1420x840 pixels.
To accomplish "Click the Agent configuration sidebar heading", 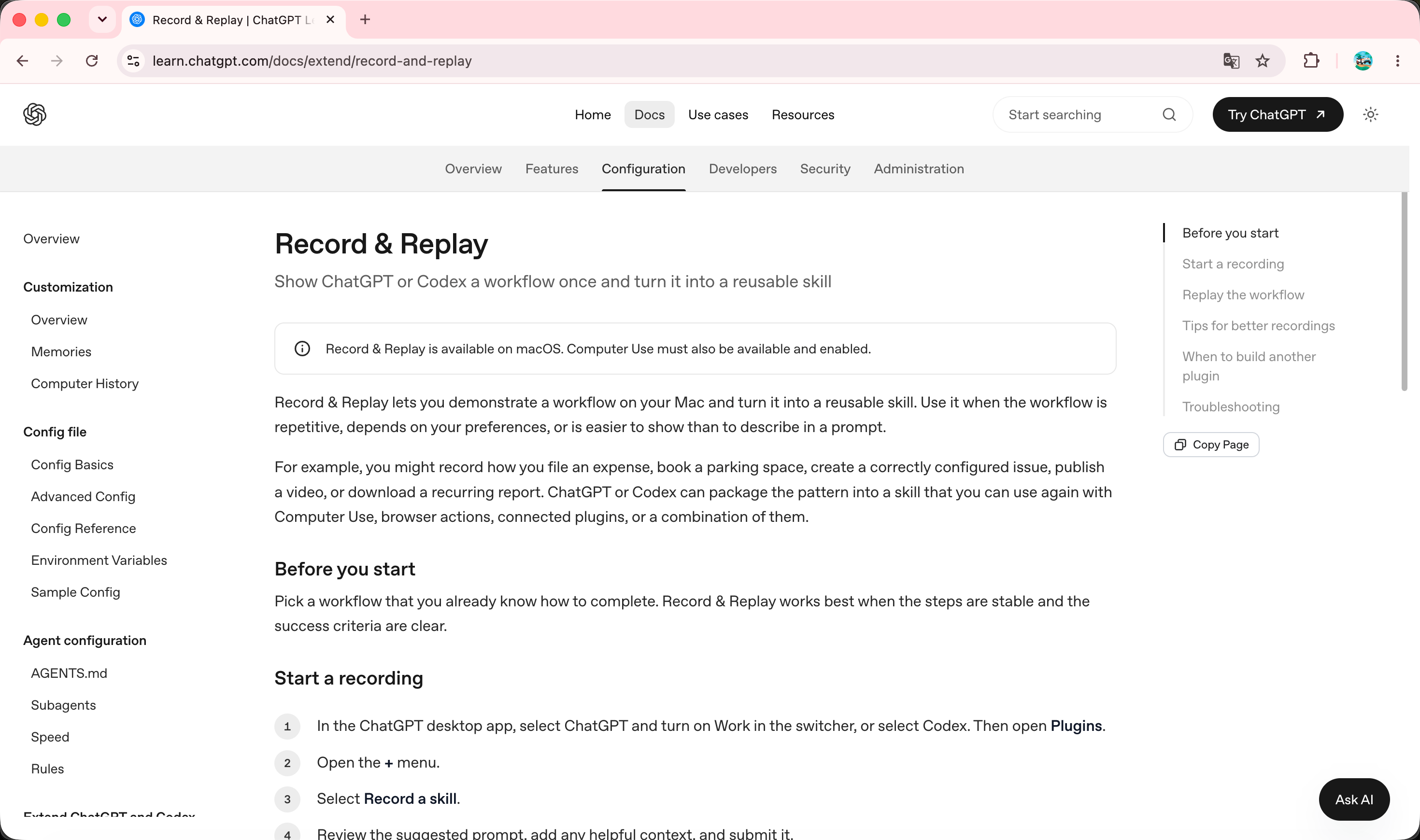I will [x=85, y=640].
